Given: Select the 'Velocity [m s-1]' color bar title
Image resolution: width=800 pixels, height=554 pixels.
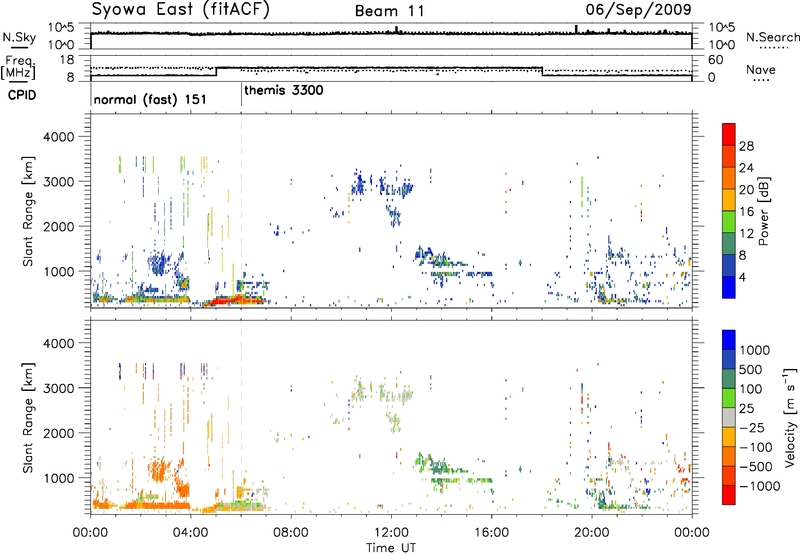Looking at the screenshot, I should 789,417.
